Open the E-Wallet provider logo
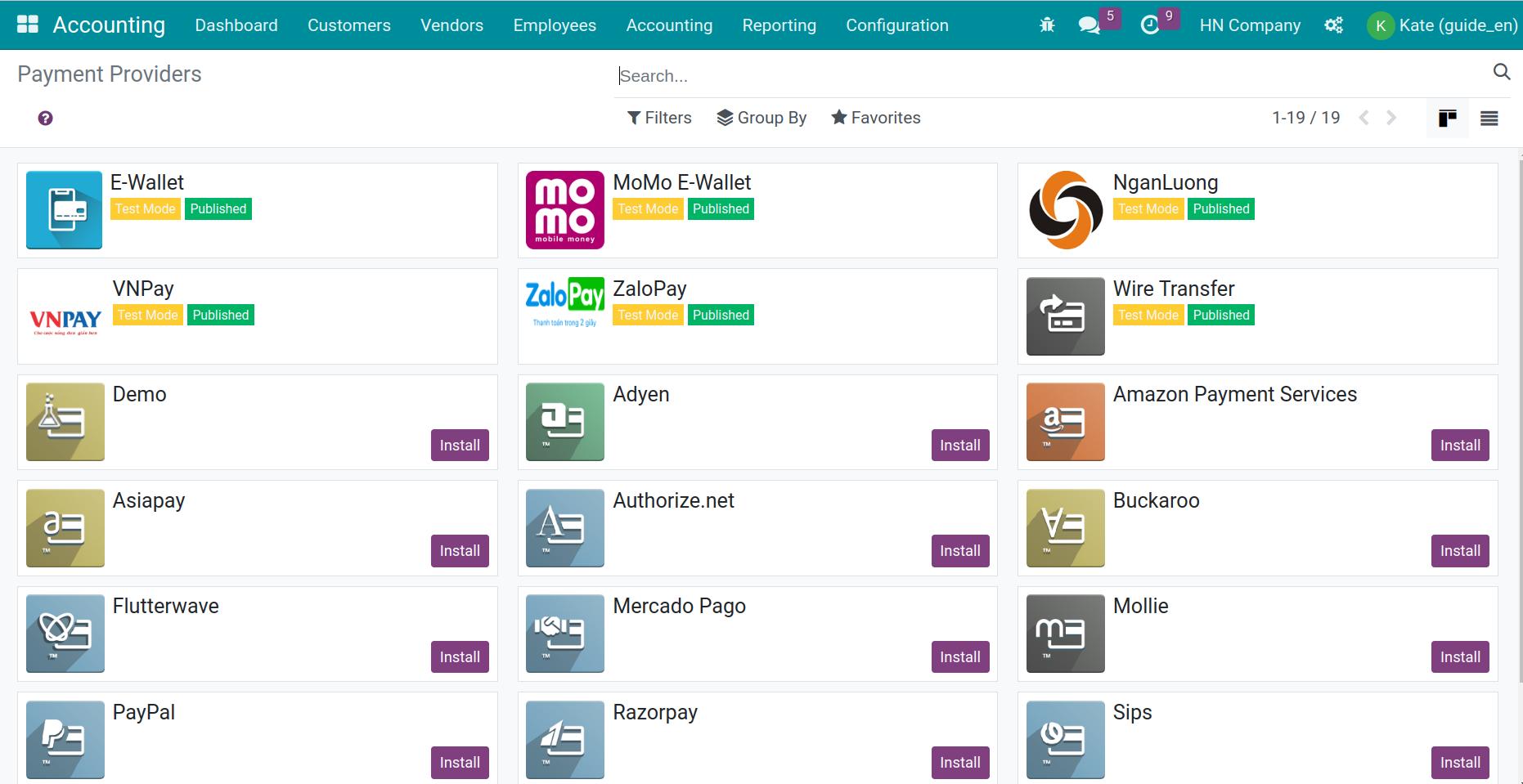 (64, 210)
